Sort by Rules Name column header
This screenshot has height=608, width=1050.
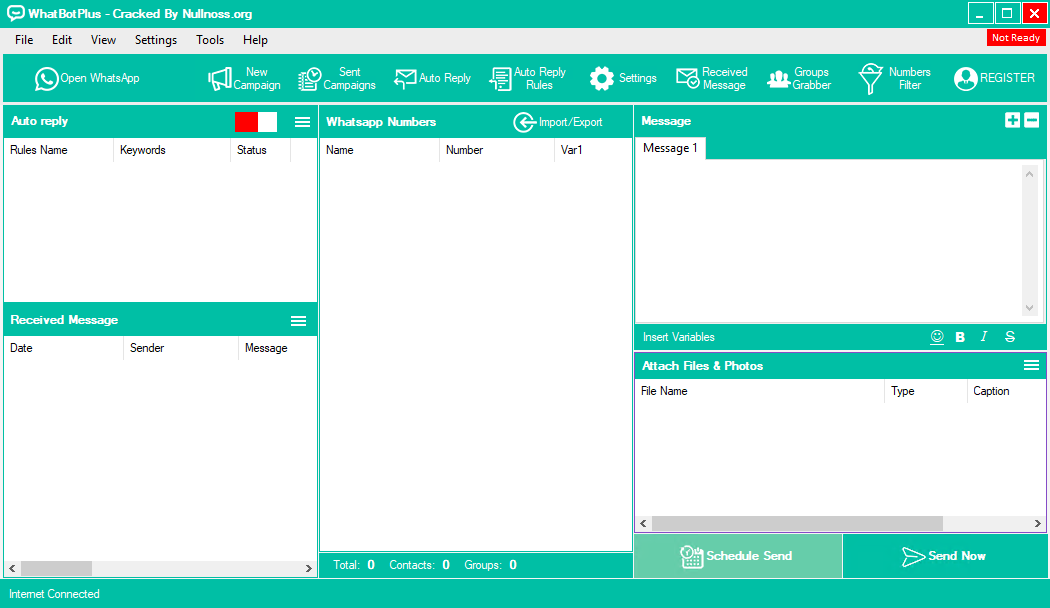(x=59, y=150)
